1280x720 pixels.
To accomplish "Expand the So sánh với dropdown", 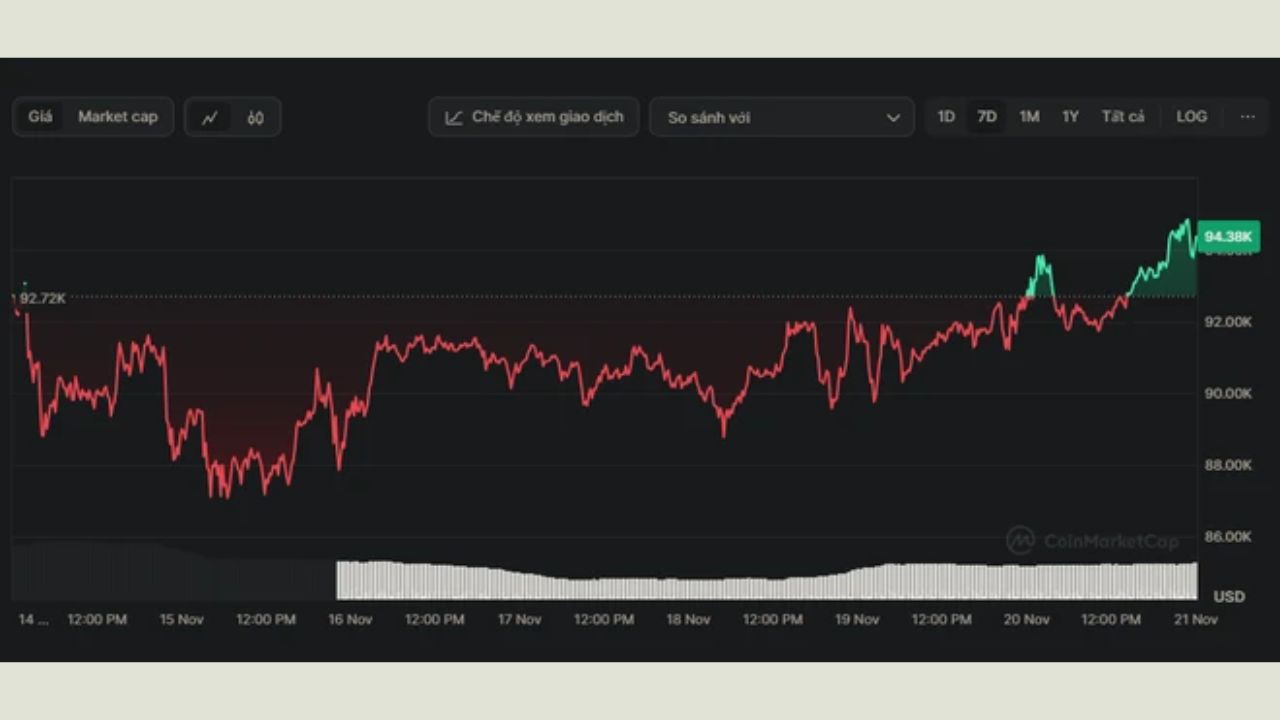I will (x=782, y=117).
